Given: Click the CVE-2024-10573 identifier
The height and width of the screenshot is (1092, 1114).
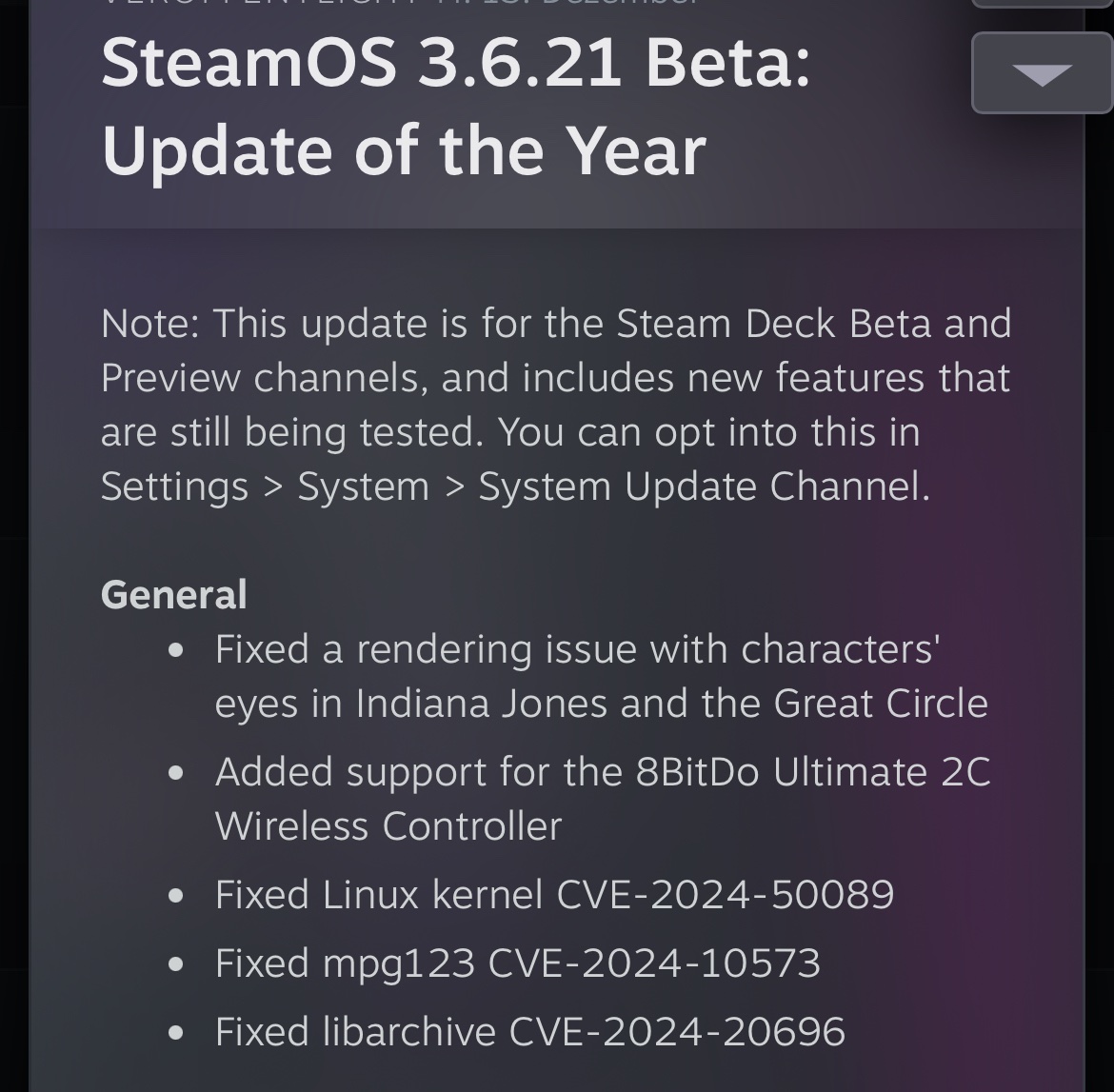Looking at the screenshot, I should pyautogui.click(x=654, y=963).
